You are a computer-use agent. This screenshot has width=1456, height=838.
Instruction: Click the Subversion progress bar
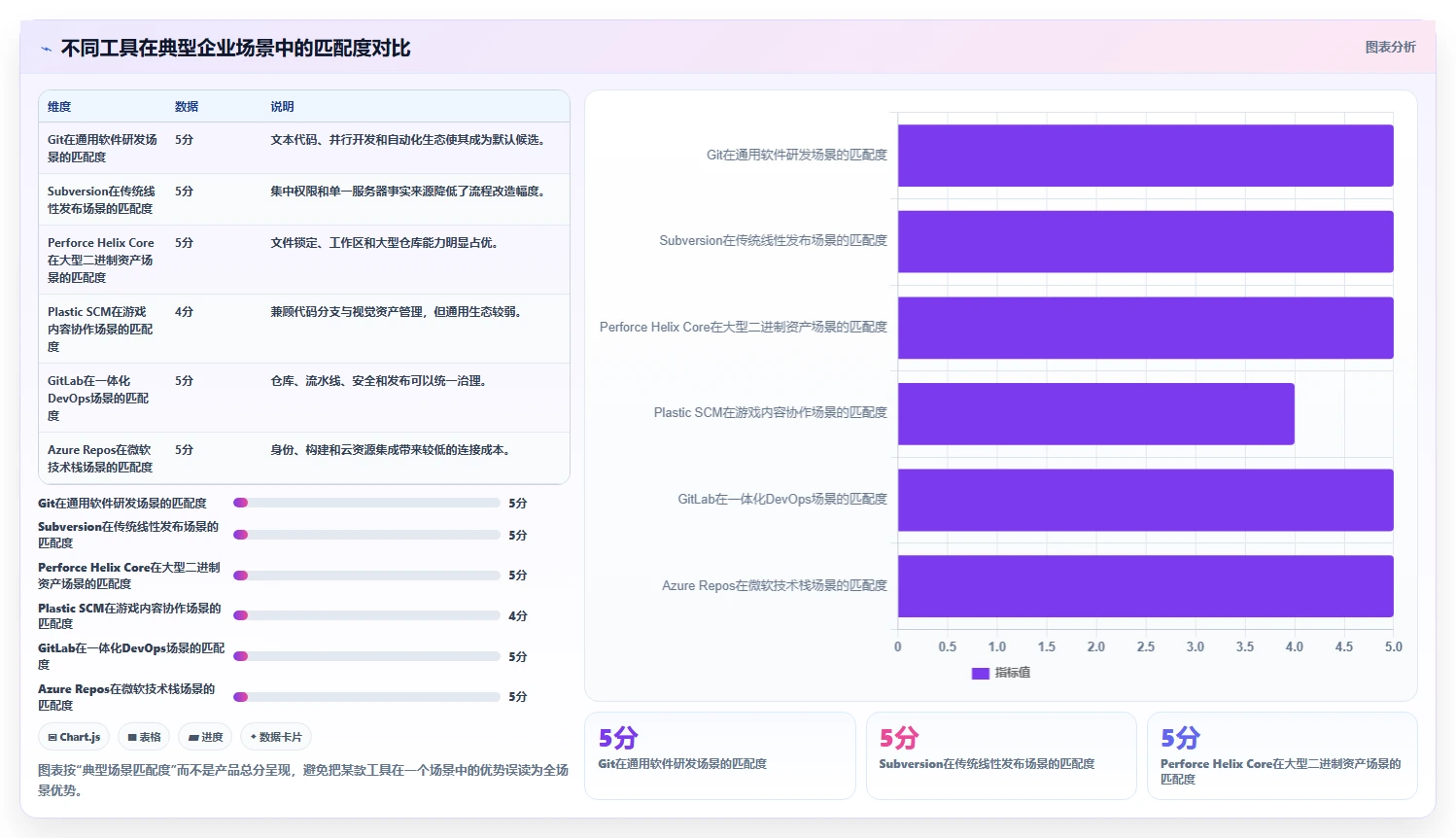click(366, 535)
